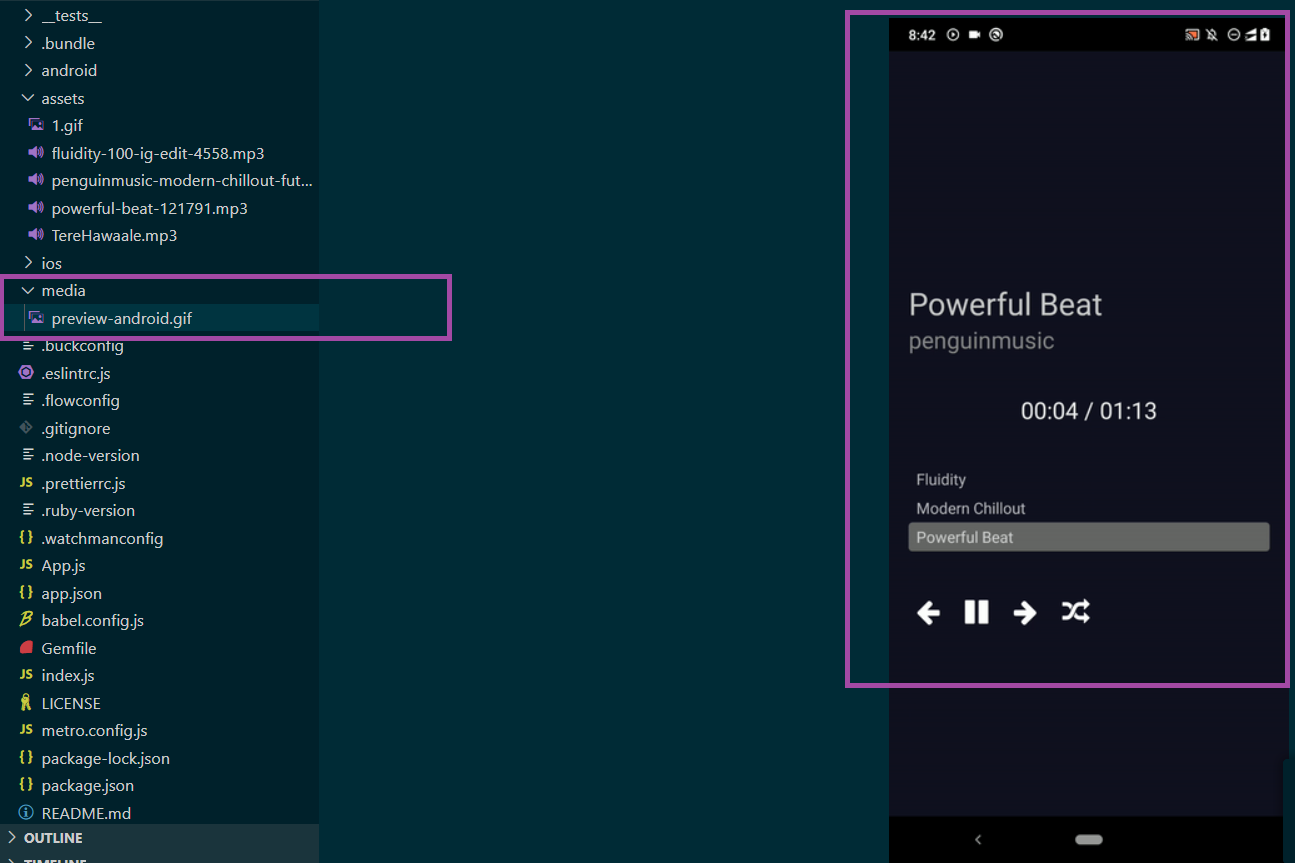Select Fluidity in the playlist

[x=941, y=480]
